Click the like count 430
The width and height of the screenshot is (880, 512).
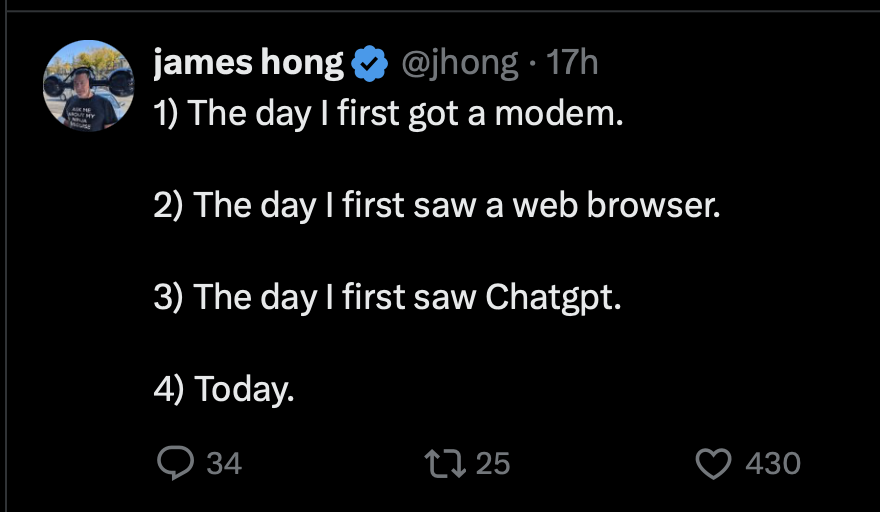[x=773, y=463]
